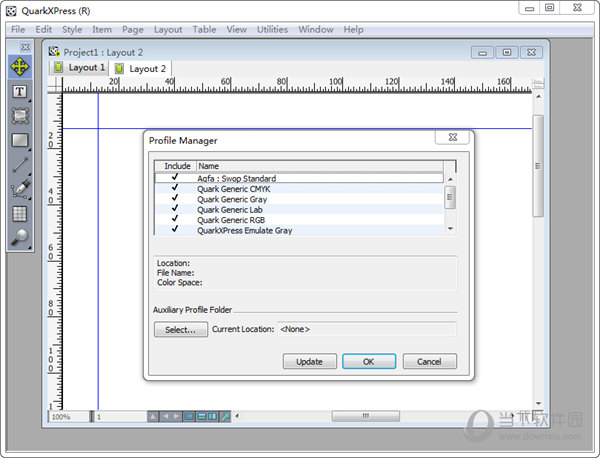Open the Layout menu

168,29
